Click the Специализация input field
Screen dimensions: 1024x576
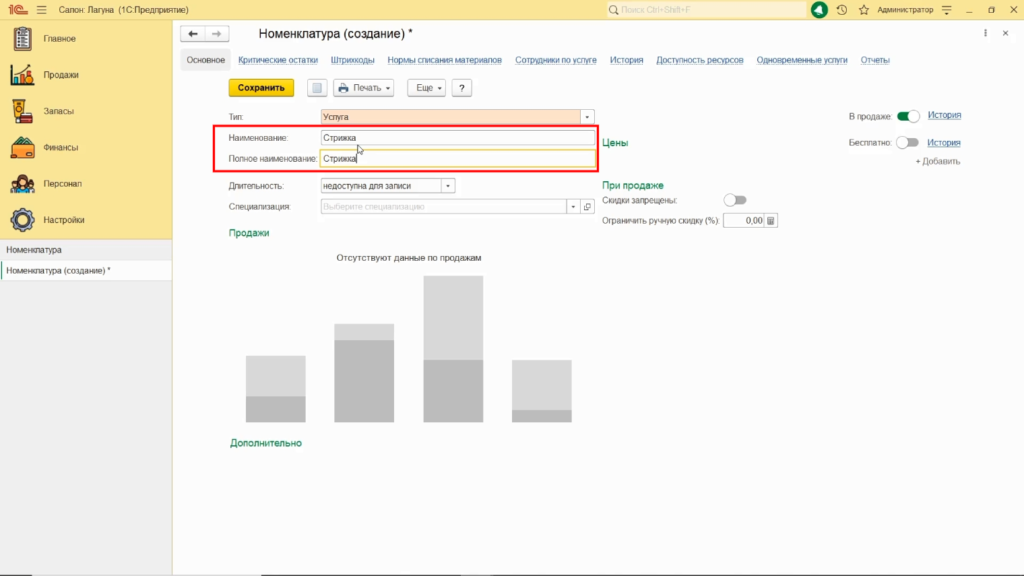(x=443, y=207)
